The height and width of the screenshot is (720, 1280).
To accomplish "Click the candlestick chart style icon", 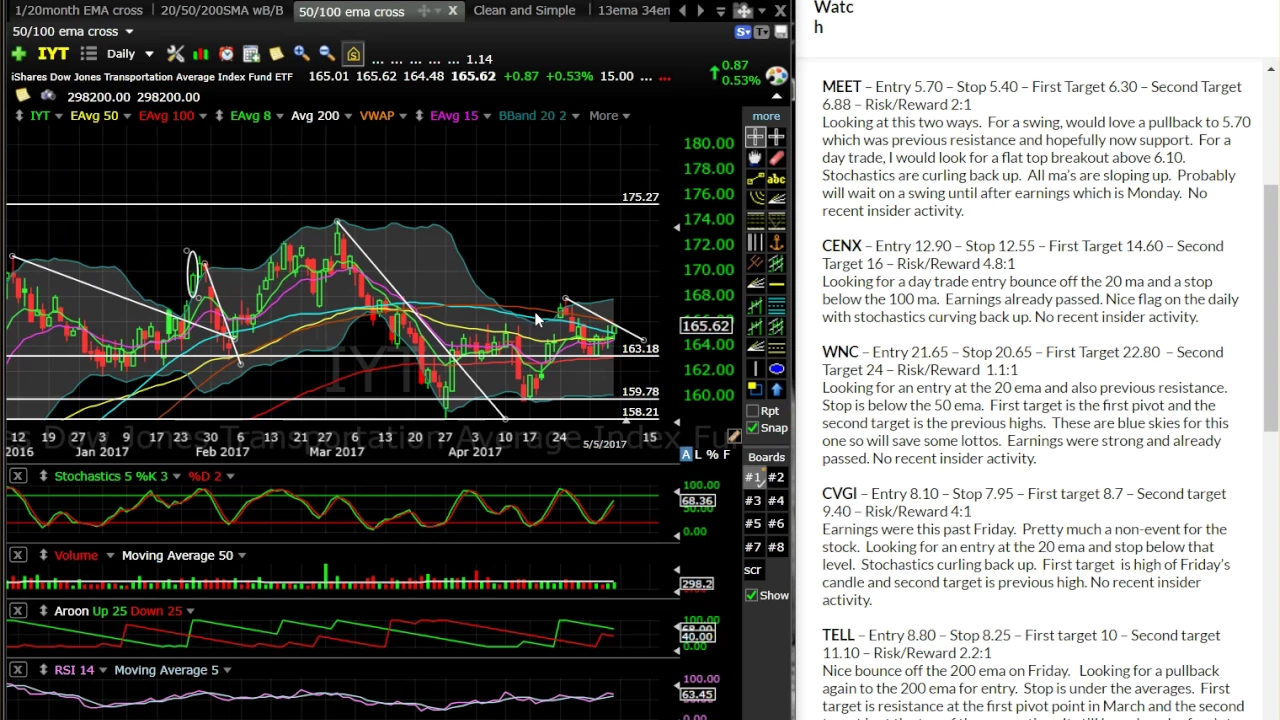I will 201,54.
